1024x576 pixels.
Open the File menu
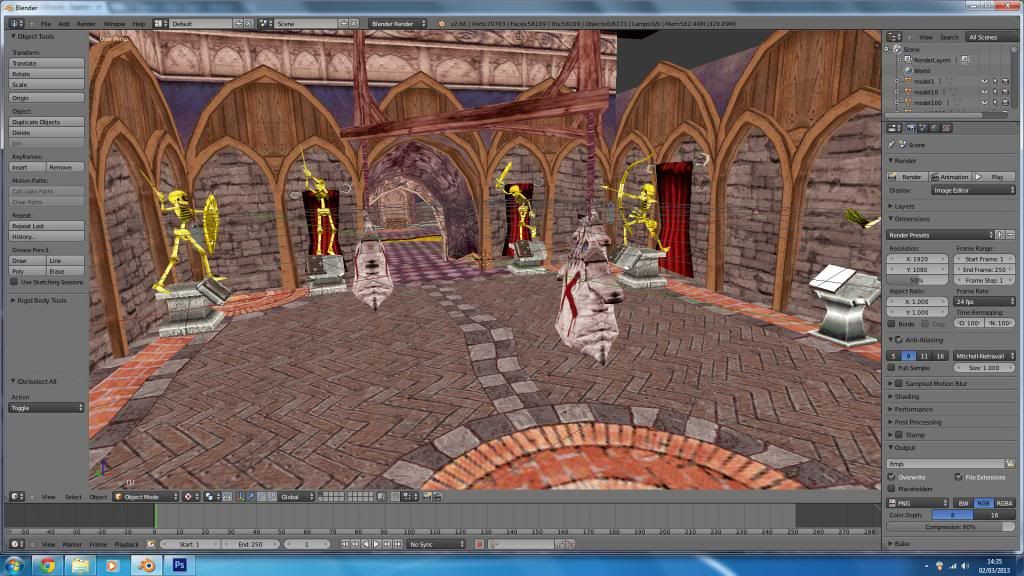(x=46, y=24)
